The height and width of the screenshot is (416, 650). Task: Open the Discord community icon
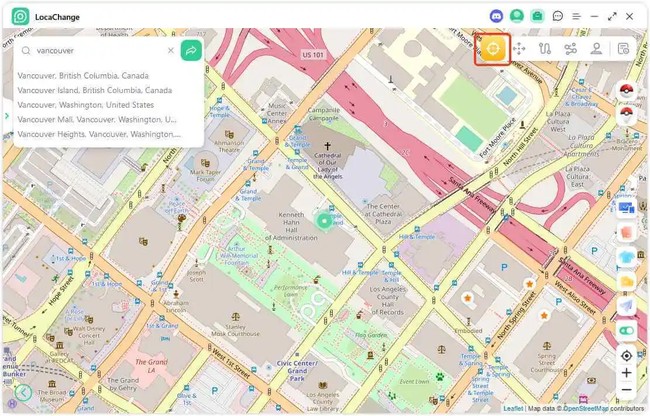pyautogui.click(x=496, y=17)
